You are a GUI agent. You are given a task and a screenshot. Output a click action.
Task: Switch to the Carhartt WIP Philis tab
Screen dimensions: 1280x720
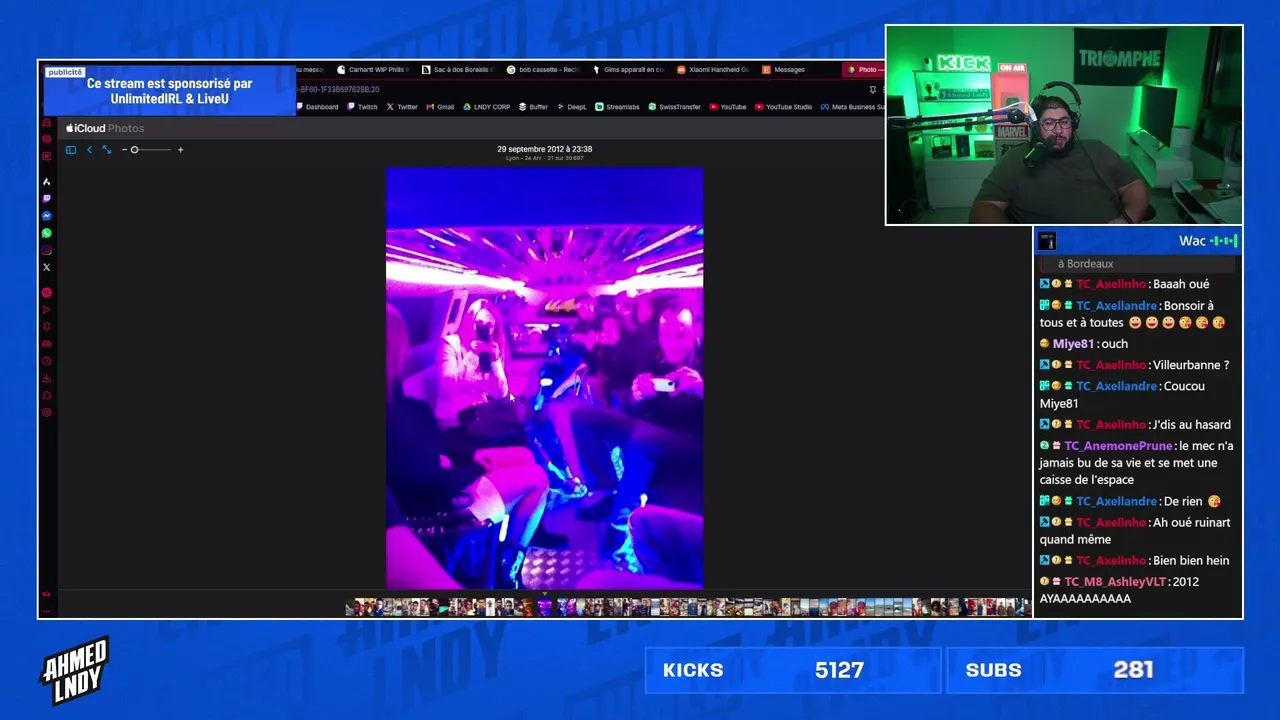tap(372, 70)
